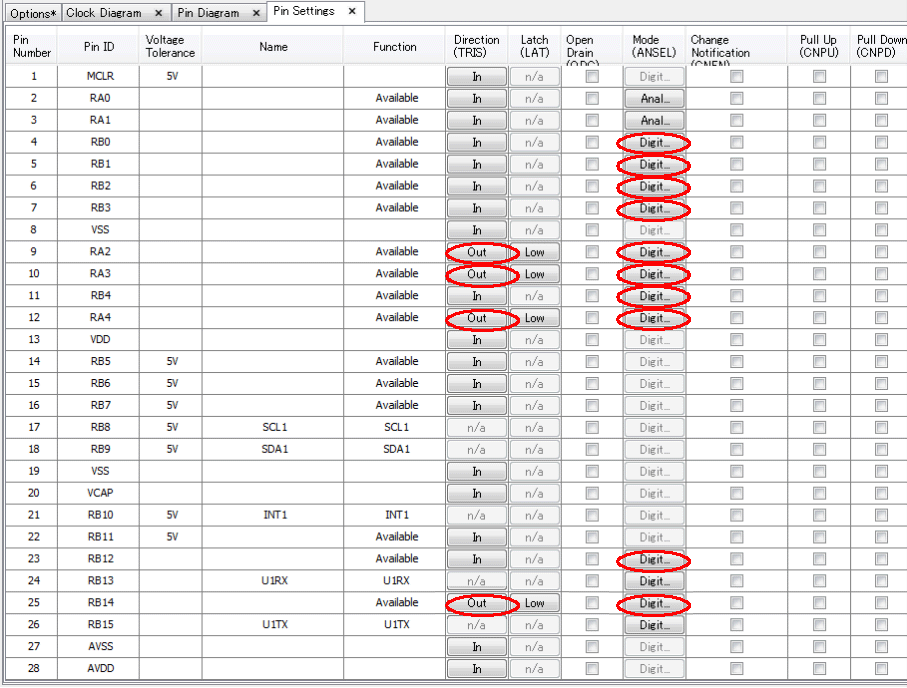Click the Name cell for RA4

pos(272,318)
